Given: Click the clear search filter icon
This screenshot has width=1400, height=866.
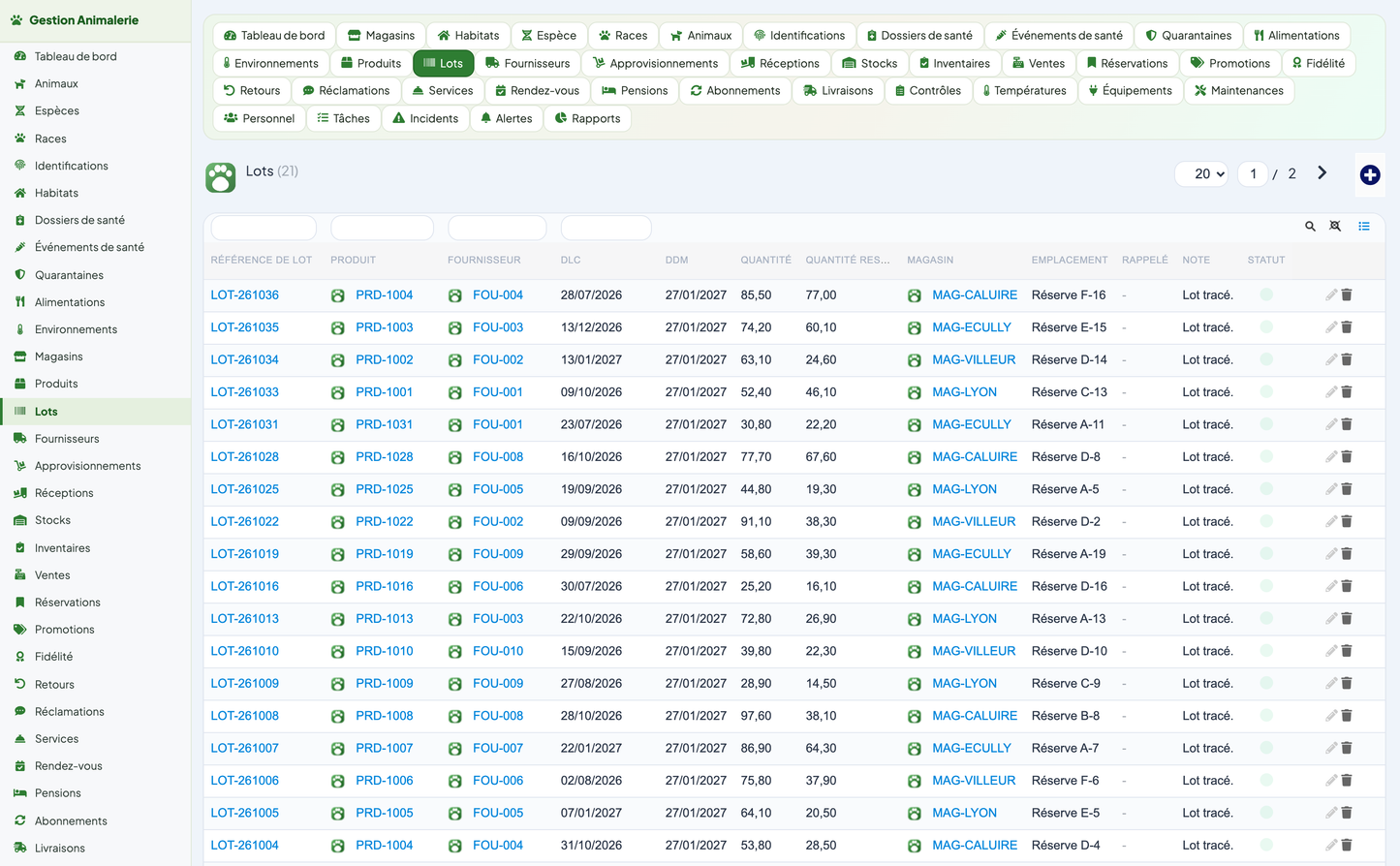Looking at the screenshot, I should click(1335, 227).
